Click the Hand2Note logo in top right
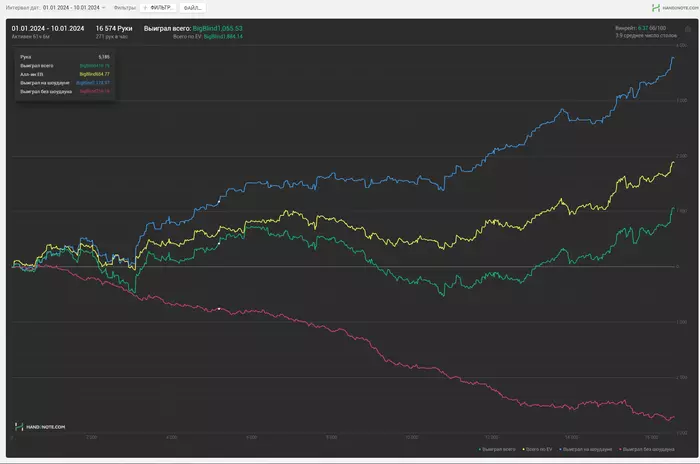Image resolution: width=700 pixels, height=464 pixels. tap(675, 8)
